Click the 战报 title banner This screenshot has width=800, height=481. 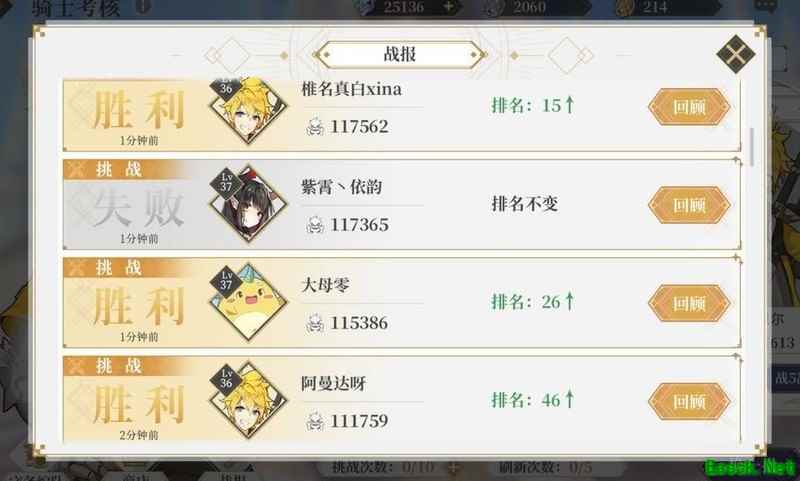(x=400, y=55)
